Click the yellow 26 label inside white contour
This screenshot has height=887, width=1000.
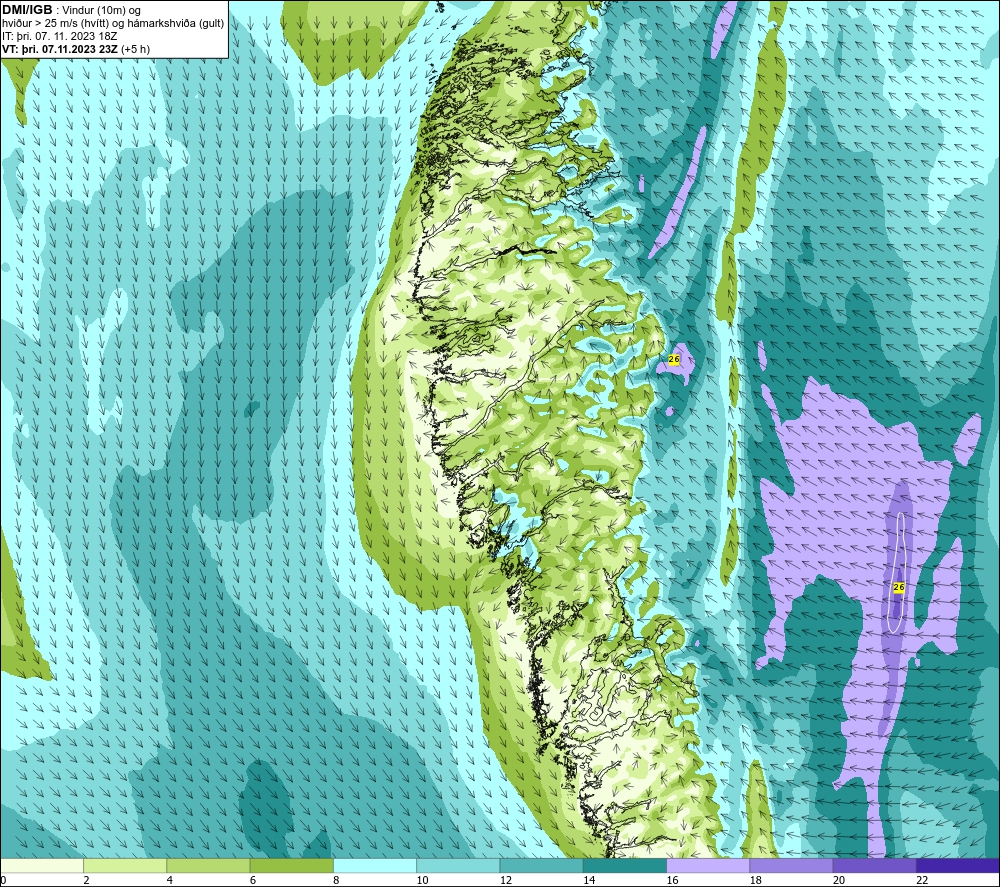pos(899,587)
